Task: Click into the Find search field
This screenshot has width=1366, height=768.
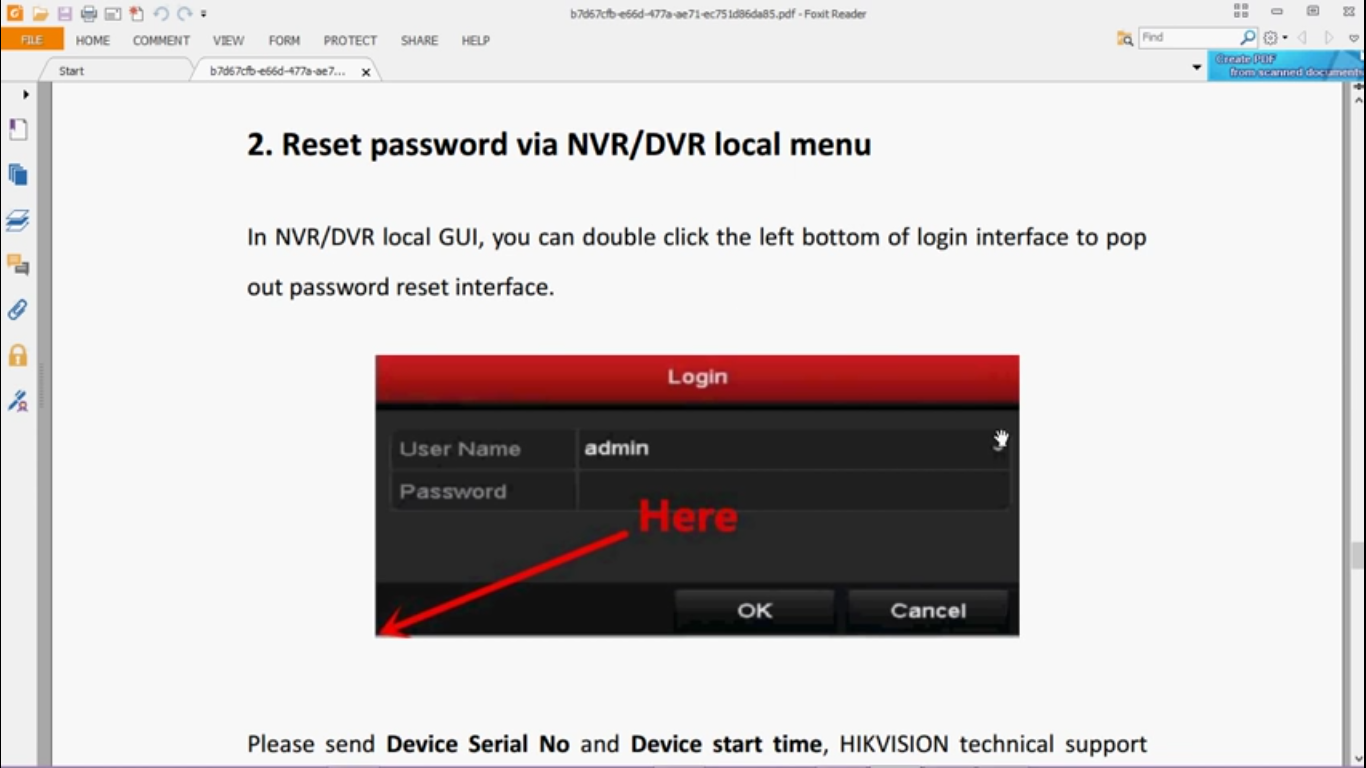Action: [1189, 37]
